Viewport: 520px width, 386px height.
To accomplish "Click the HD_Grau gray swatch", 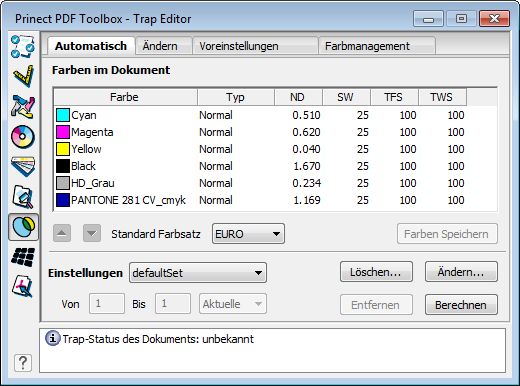I will (x=63, y=183).
